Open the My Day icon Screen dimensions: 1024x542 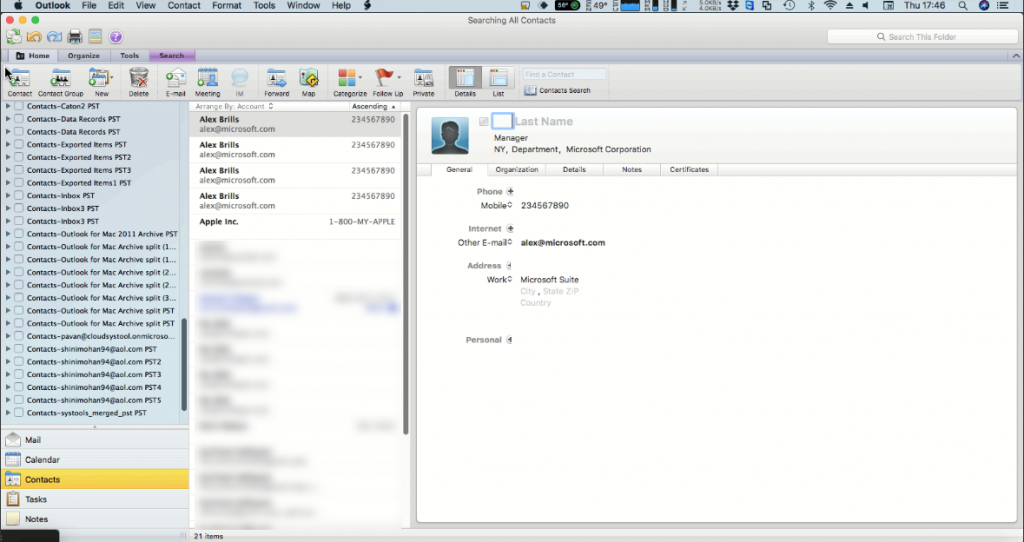(95, 37)
